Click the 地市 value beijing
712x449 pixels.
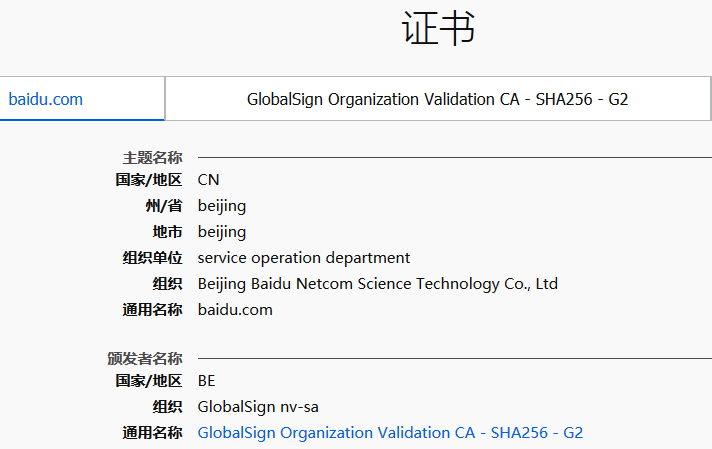pyautogui.click(x=222, y=232)
